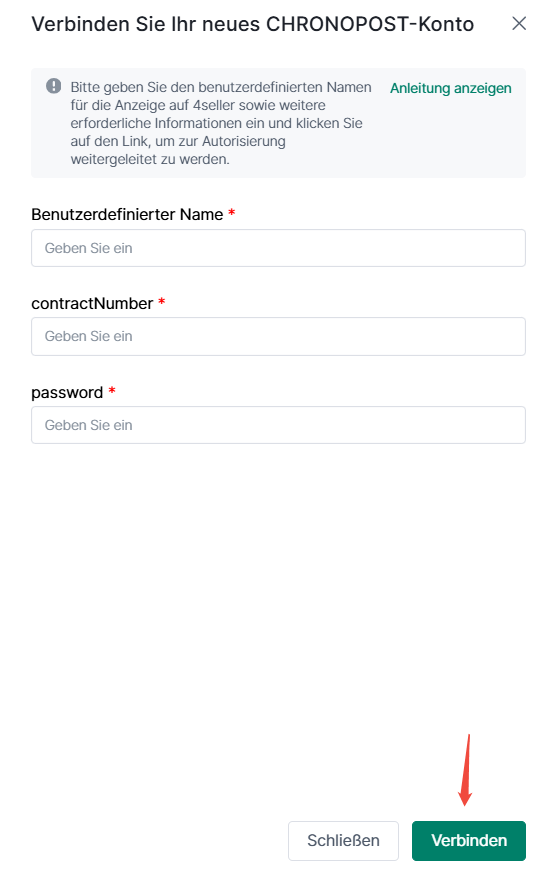Click red asterisk beside Benutzerdefinierter Name
This screenshot has width=539, height=870.
coord(231,213)
